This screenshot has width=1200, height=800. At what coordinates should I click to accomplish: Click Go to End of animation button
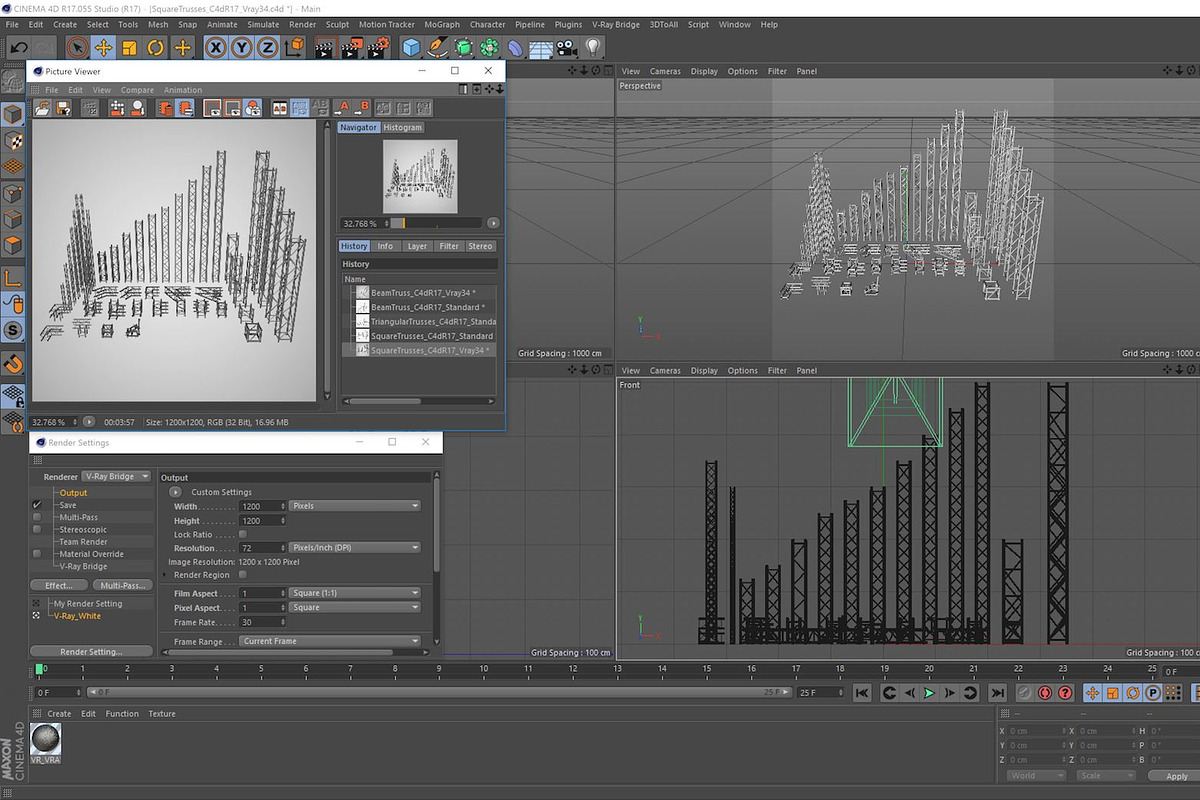click(997, 692)
